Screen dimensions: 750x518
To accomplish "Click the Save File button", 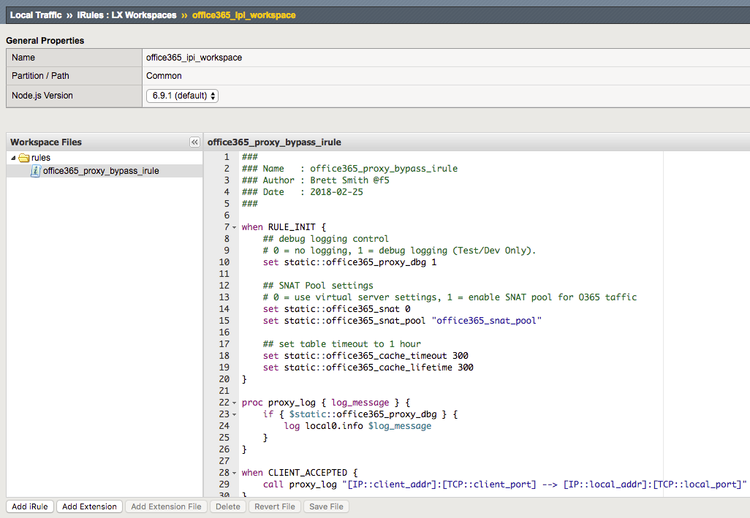I will tap(326, 507).
